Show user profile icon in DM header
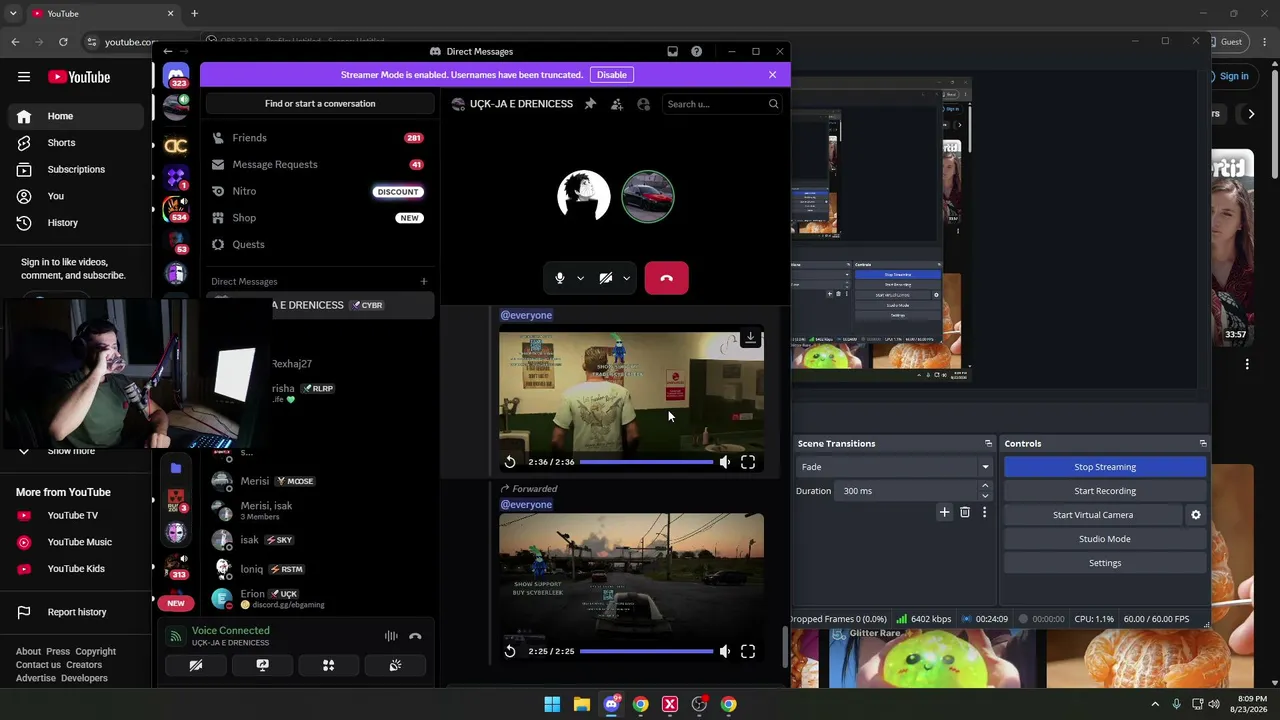Image resolution: width=1280 pixels, height=720 pixels. tap(643, 104)
